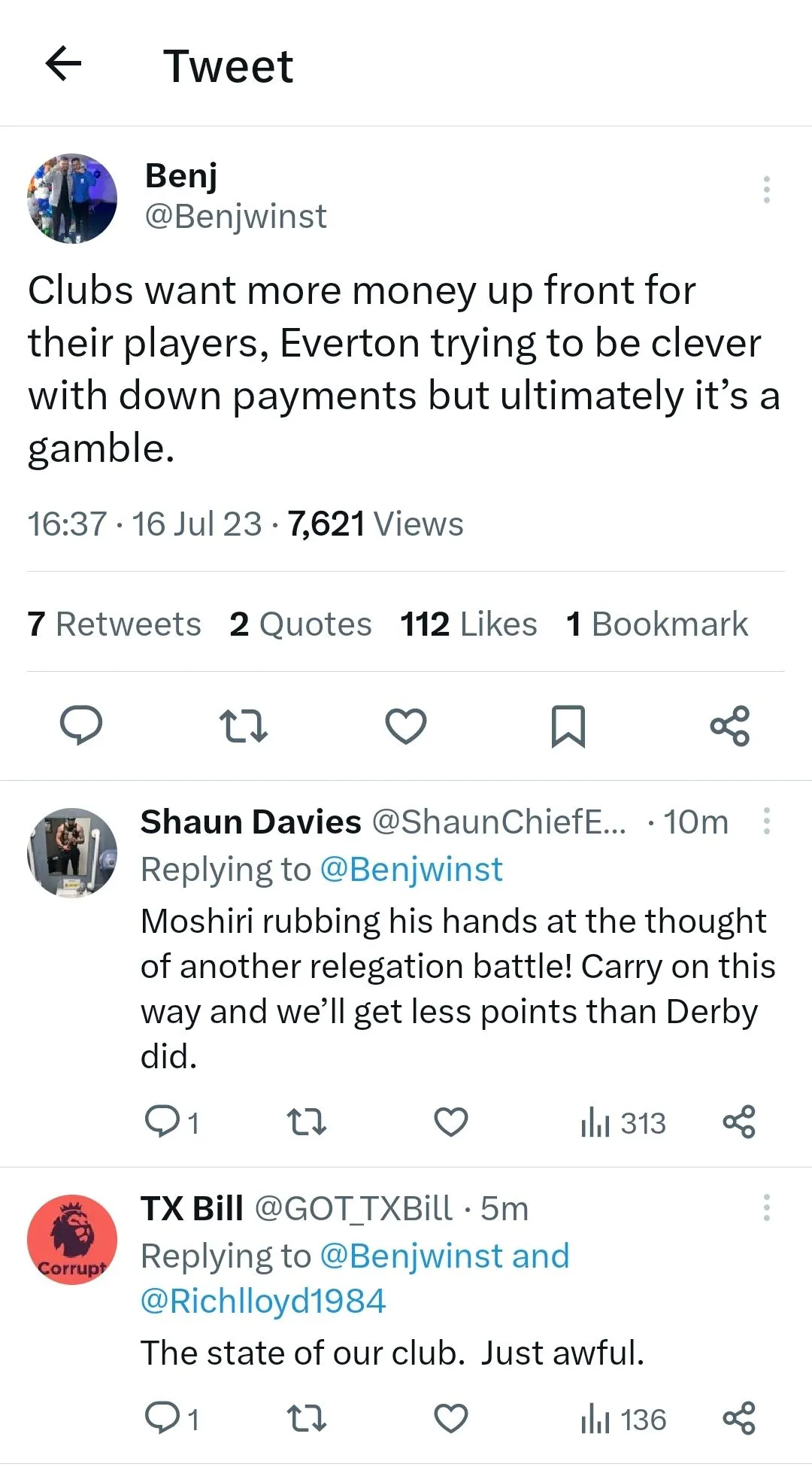Share TX Bill's reply
This screenshot has height=1467, width=812.
pos(738,1418)
